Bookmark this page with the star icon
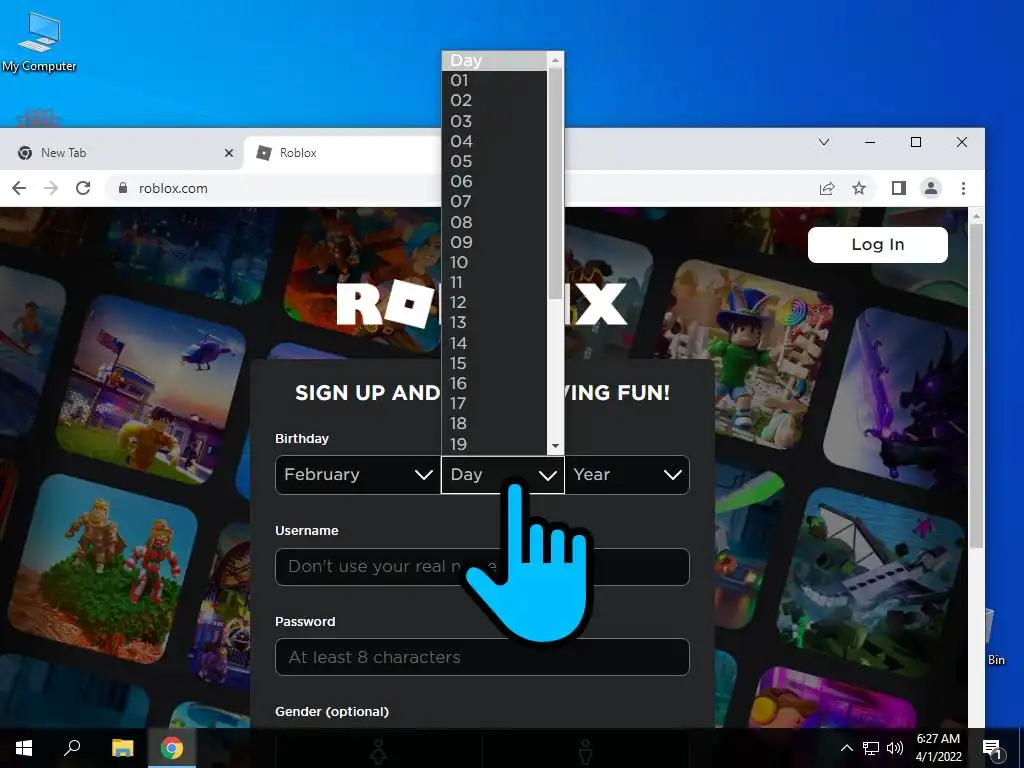Image resolution: width=1024 pixels, height=768 pixels. point(859,188)
